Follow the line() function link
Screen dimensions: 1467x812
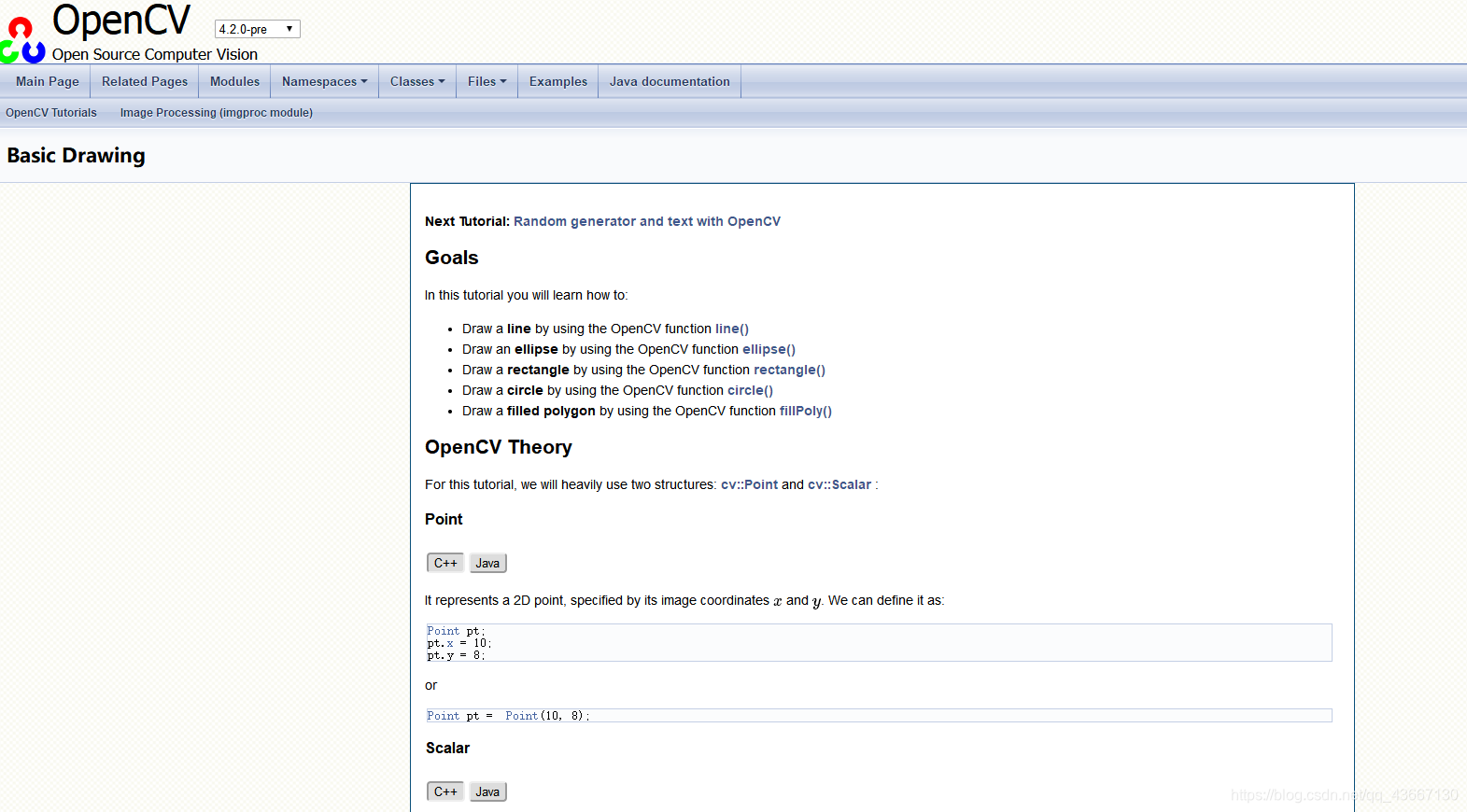click(732, 329)
